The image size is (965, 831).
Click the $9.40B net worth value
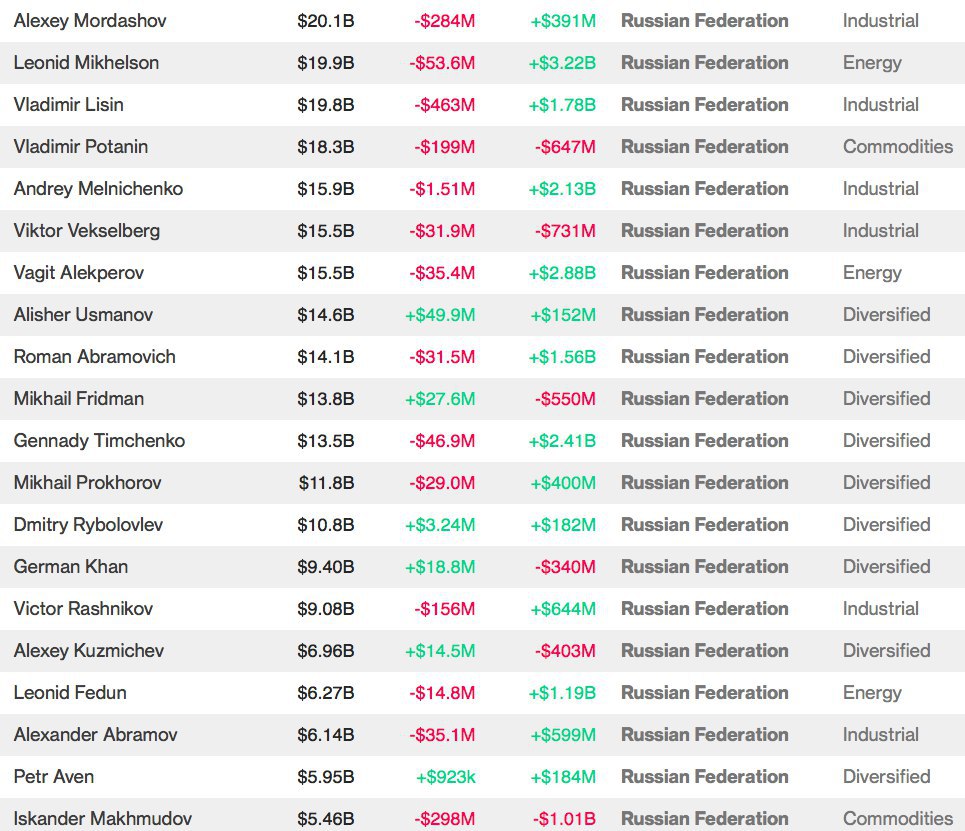(x=326, y=566)
